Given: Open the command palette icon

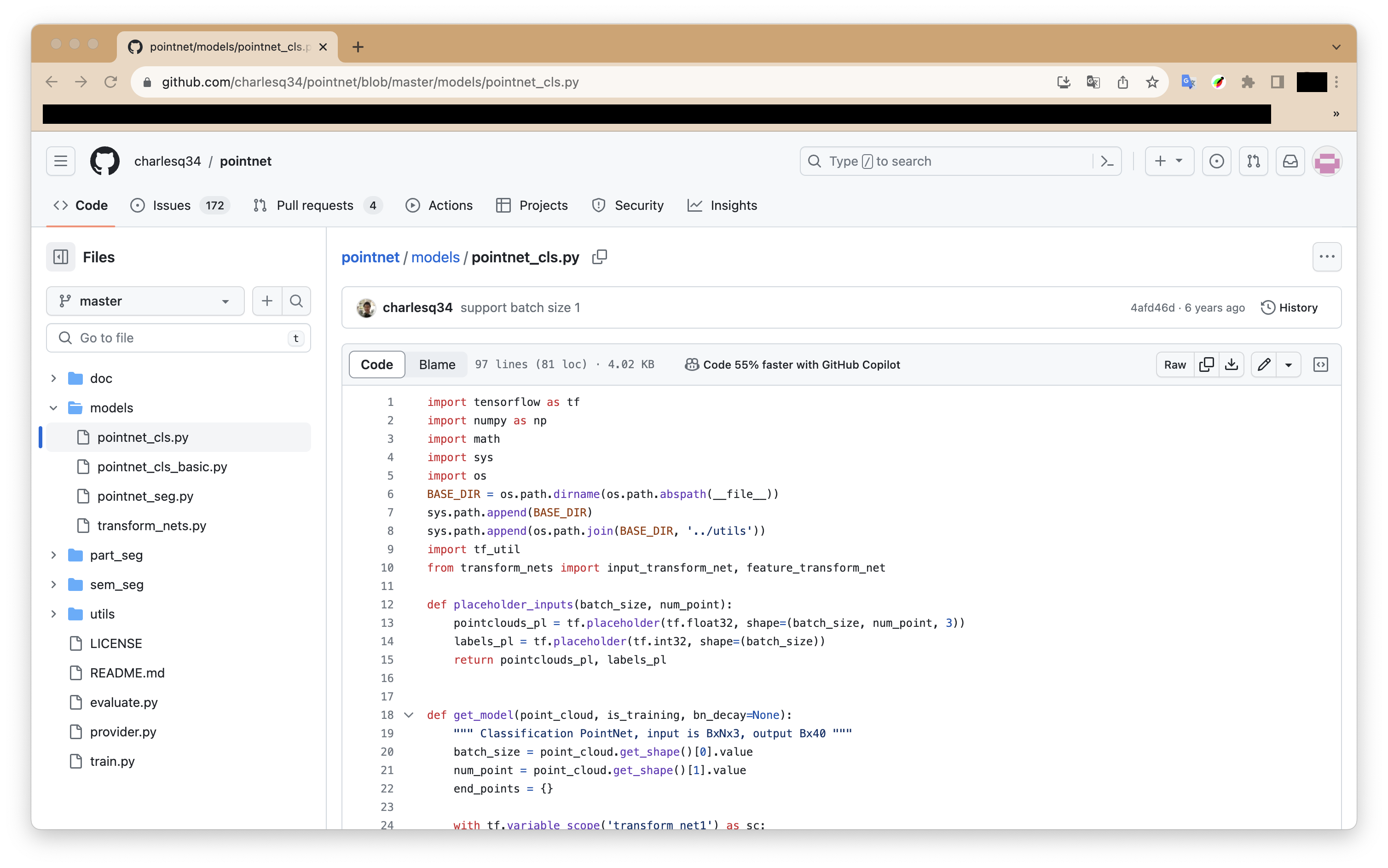Looking at the screenshot, I should [x=1107, y=162].
